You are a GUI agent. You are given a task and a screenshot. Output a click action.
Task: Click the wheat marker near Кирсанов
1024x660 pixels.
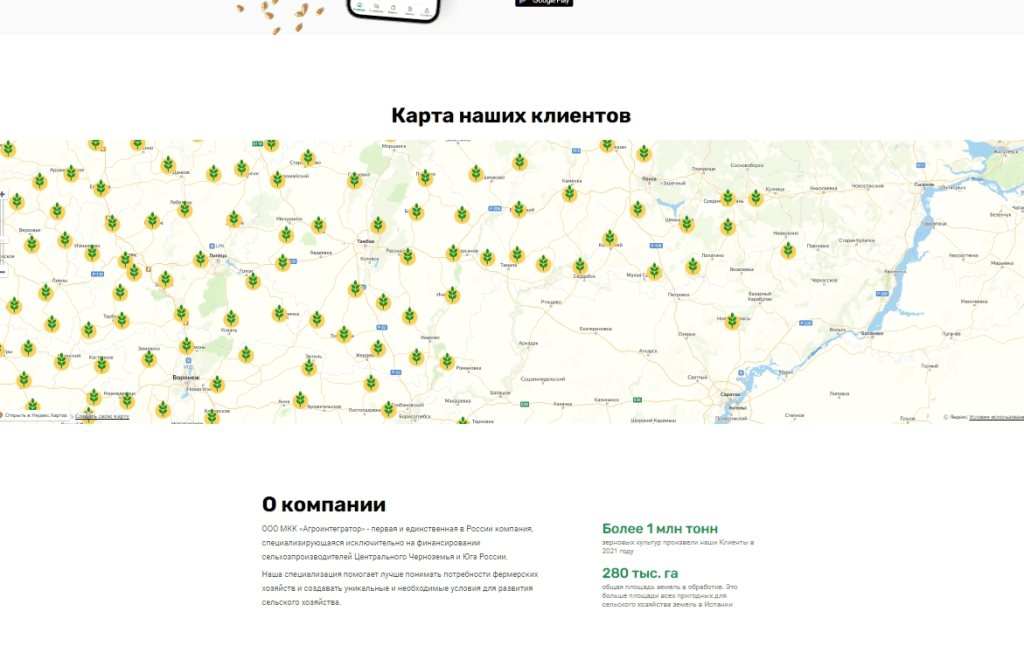point(452,253)
